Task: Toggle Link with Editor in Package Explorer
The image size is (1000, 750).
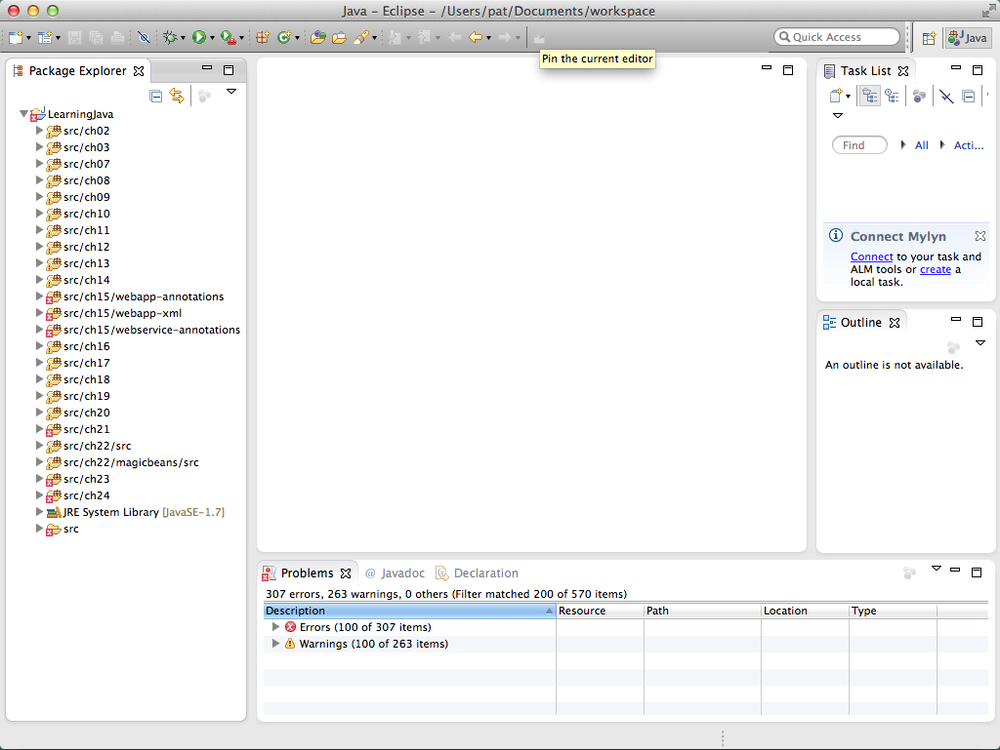Action: pyautogui.click(x=177, y=96)
